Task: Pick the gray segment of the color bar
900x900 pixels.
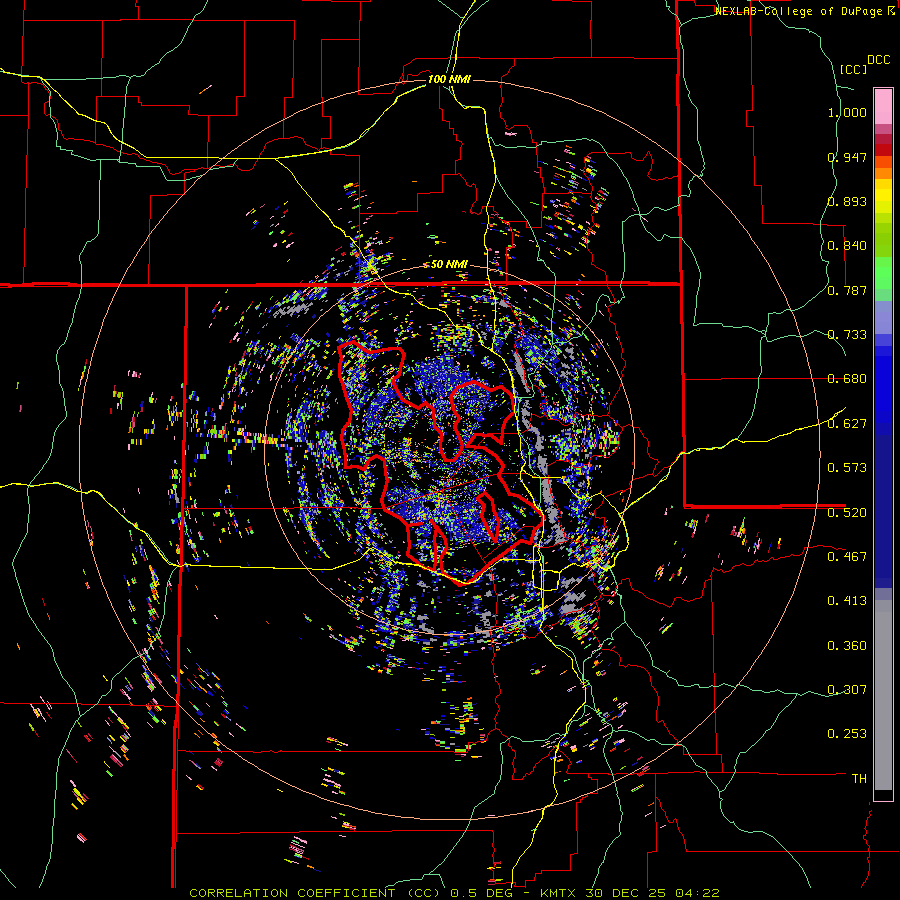Action: click(883, 695)
